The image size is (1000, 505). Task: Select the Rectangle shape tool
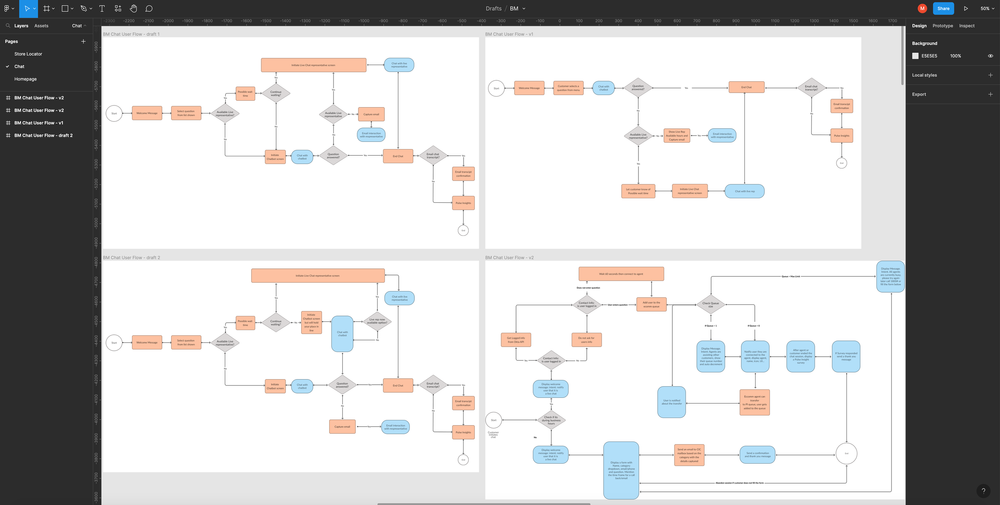pyautogui.click(x=64, y=9)
